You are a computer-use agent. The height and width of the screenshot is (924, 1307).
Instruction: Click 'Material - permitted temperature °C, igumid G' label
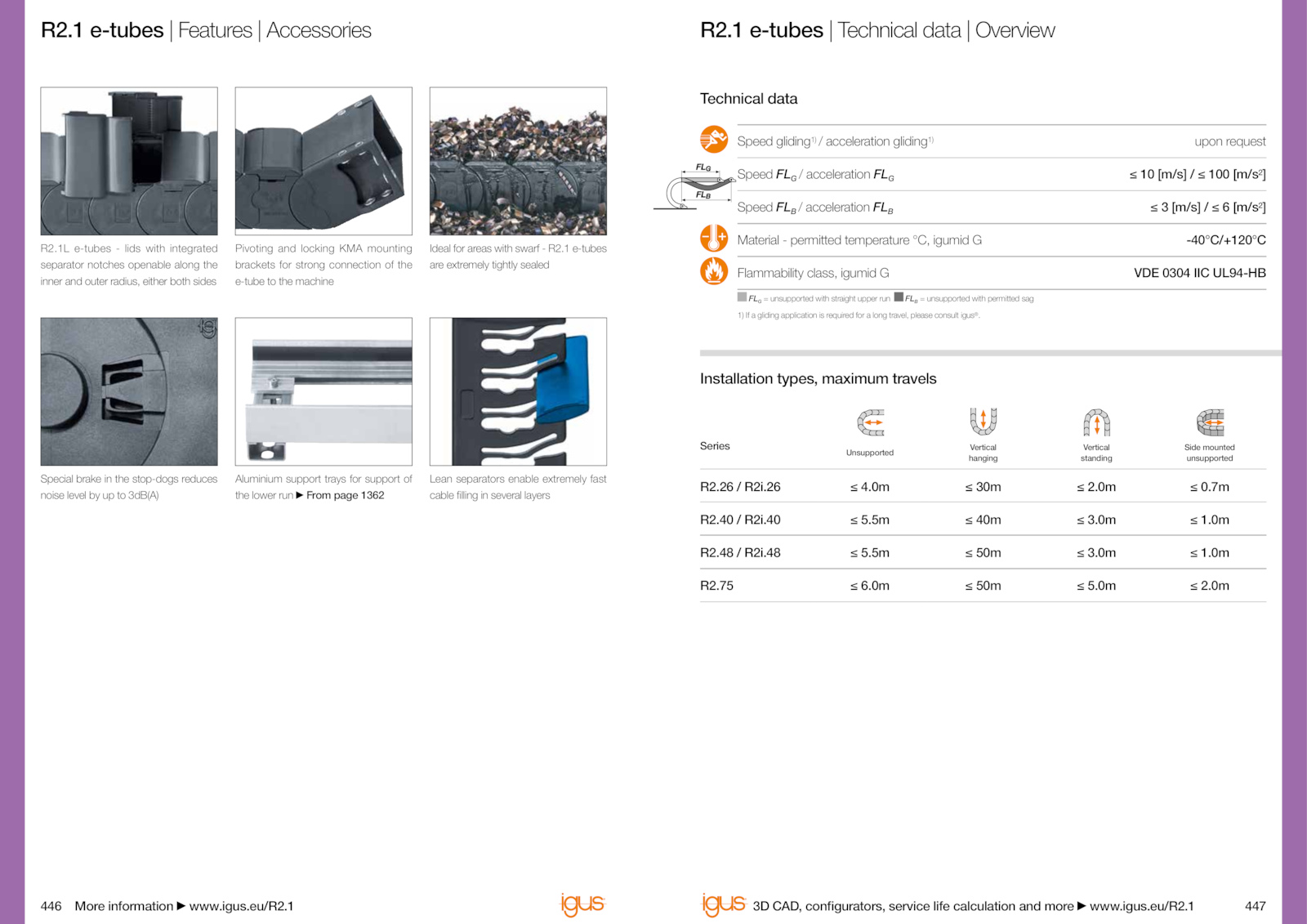click(x=859, y=240)
